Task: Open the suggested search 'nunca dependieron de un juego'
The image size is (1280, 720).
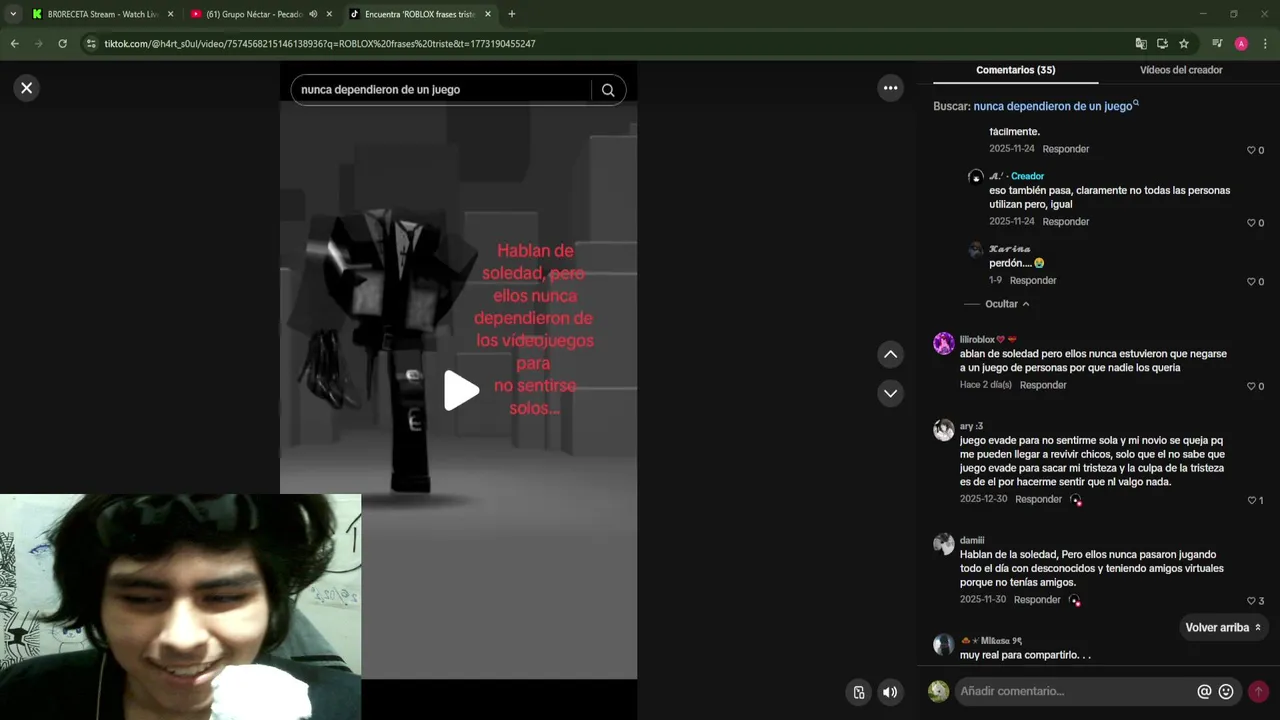Action: point(1056,106)
